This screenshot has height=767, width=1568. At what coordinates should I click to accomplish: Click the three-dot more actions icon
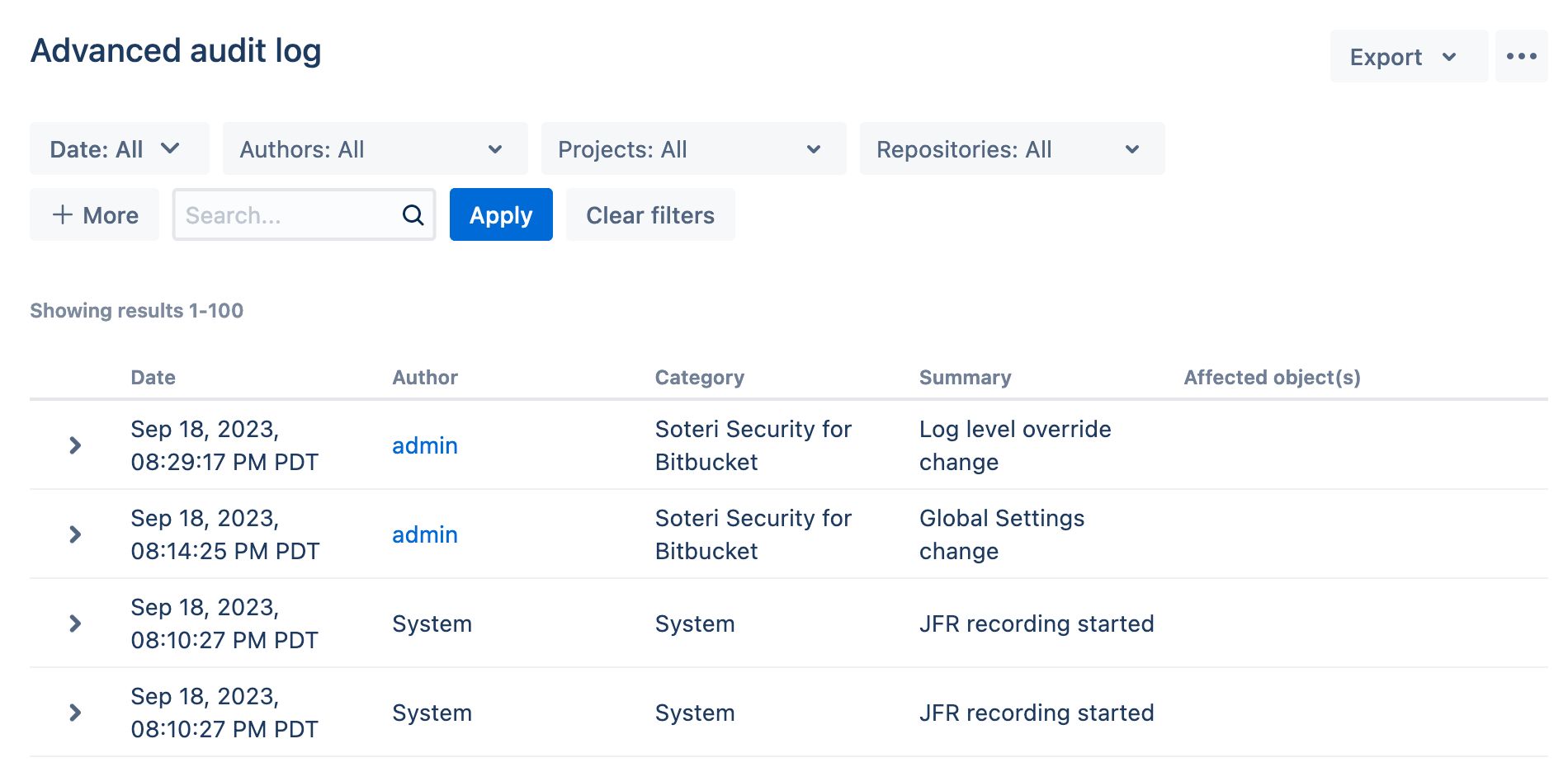point(1521,56)
